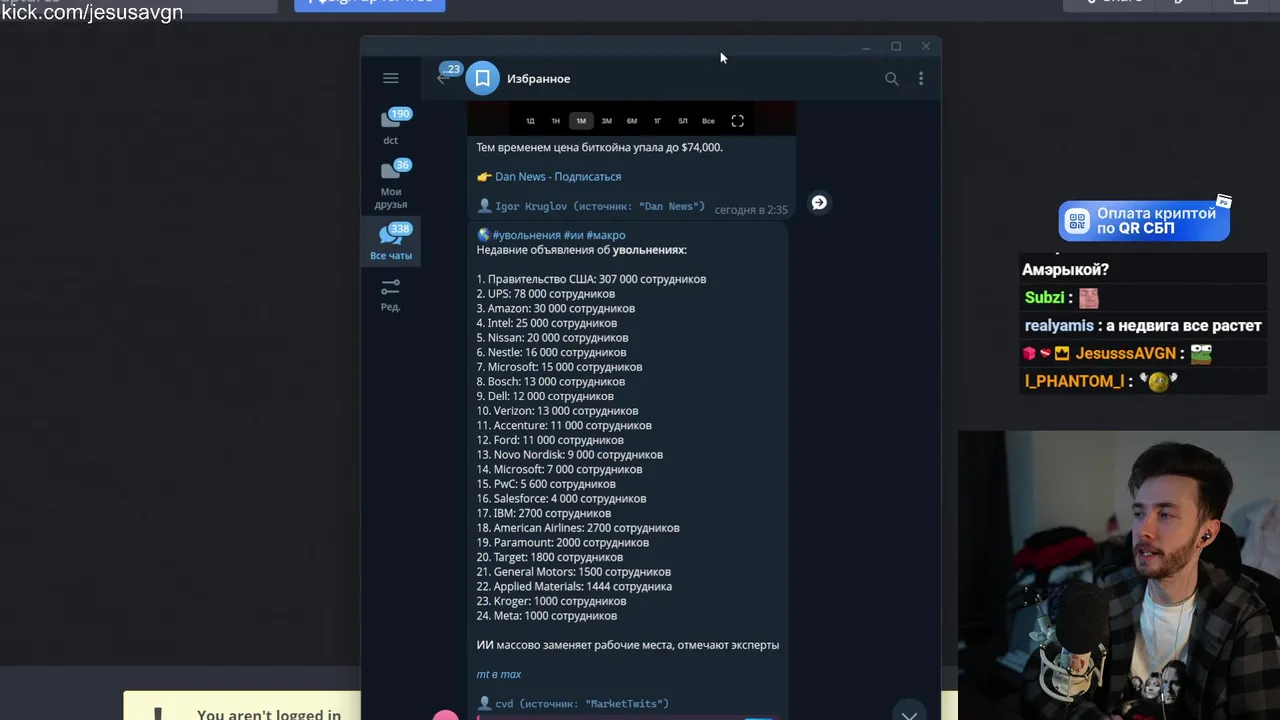Click the 'Igor Kruglov (источник: Dan News)' signature

[591, 207]
